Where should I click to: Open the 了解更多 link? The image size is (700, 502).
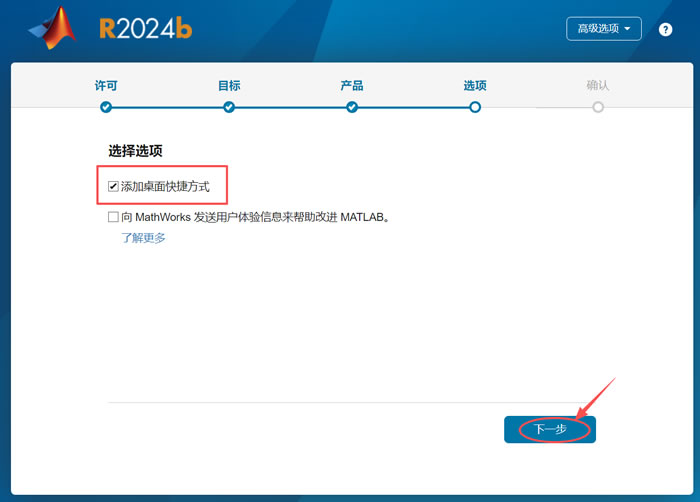click(x=143, y=238)
